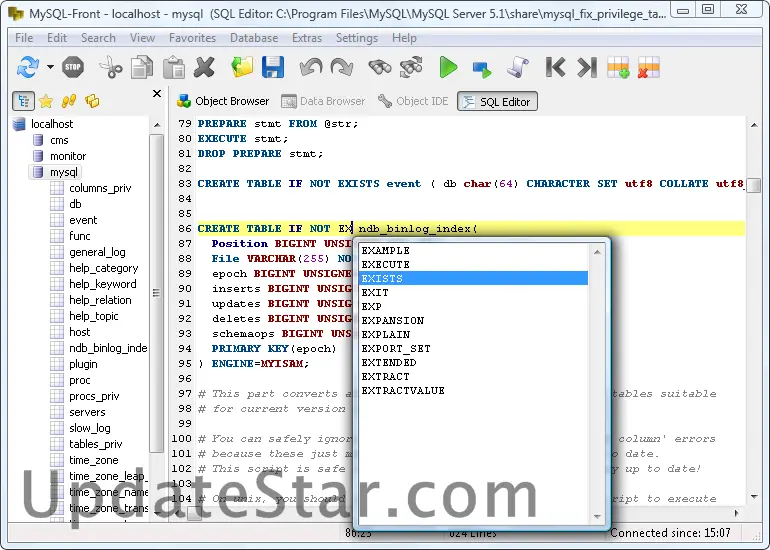Click editor vertical scrollbar thumb

click(753, 186)
